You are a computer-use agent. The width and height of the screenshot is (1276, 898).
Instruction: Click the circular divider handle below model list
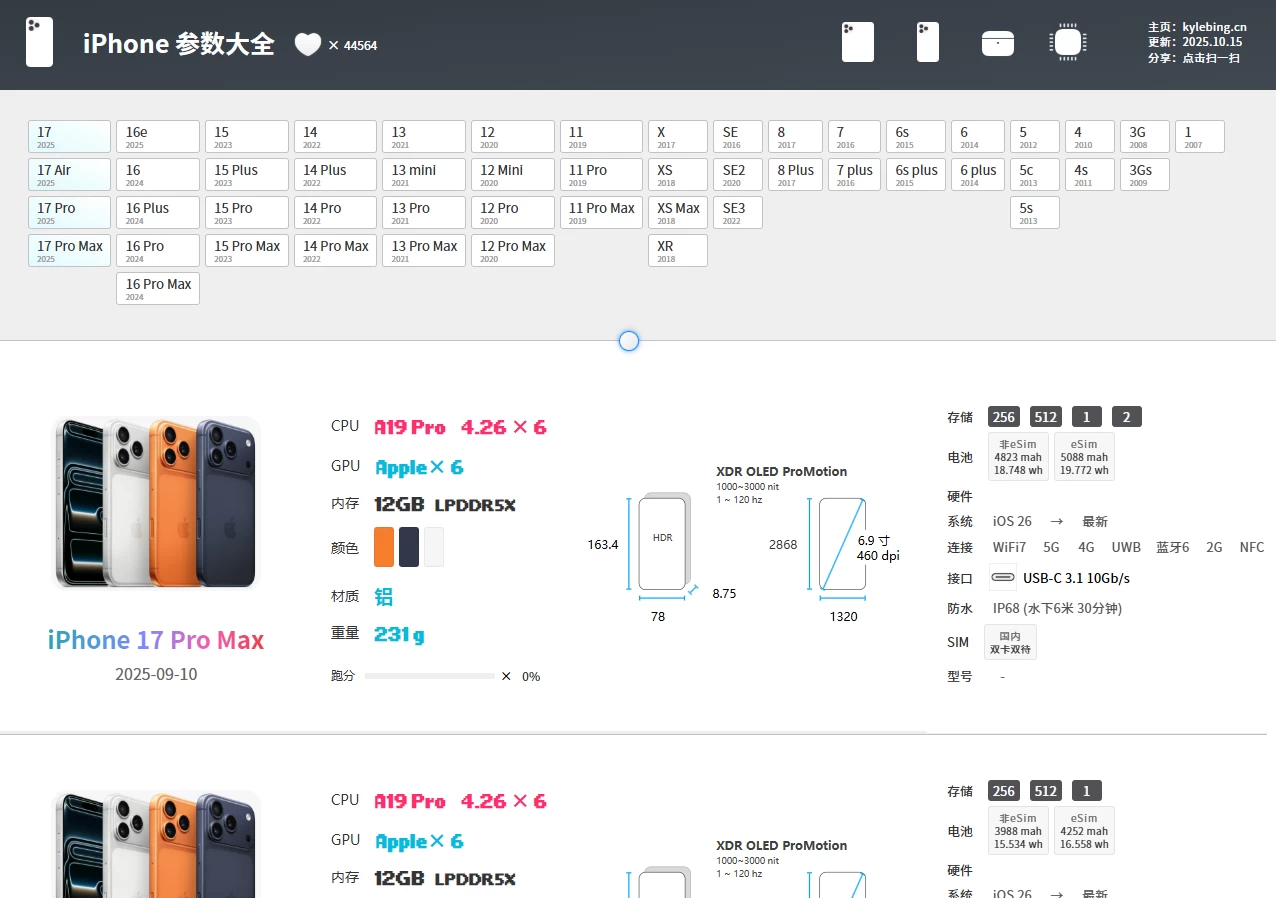[x=628, y=341]
